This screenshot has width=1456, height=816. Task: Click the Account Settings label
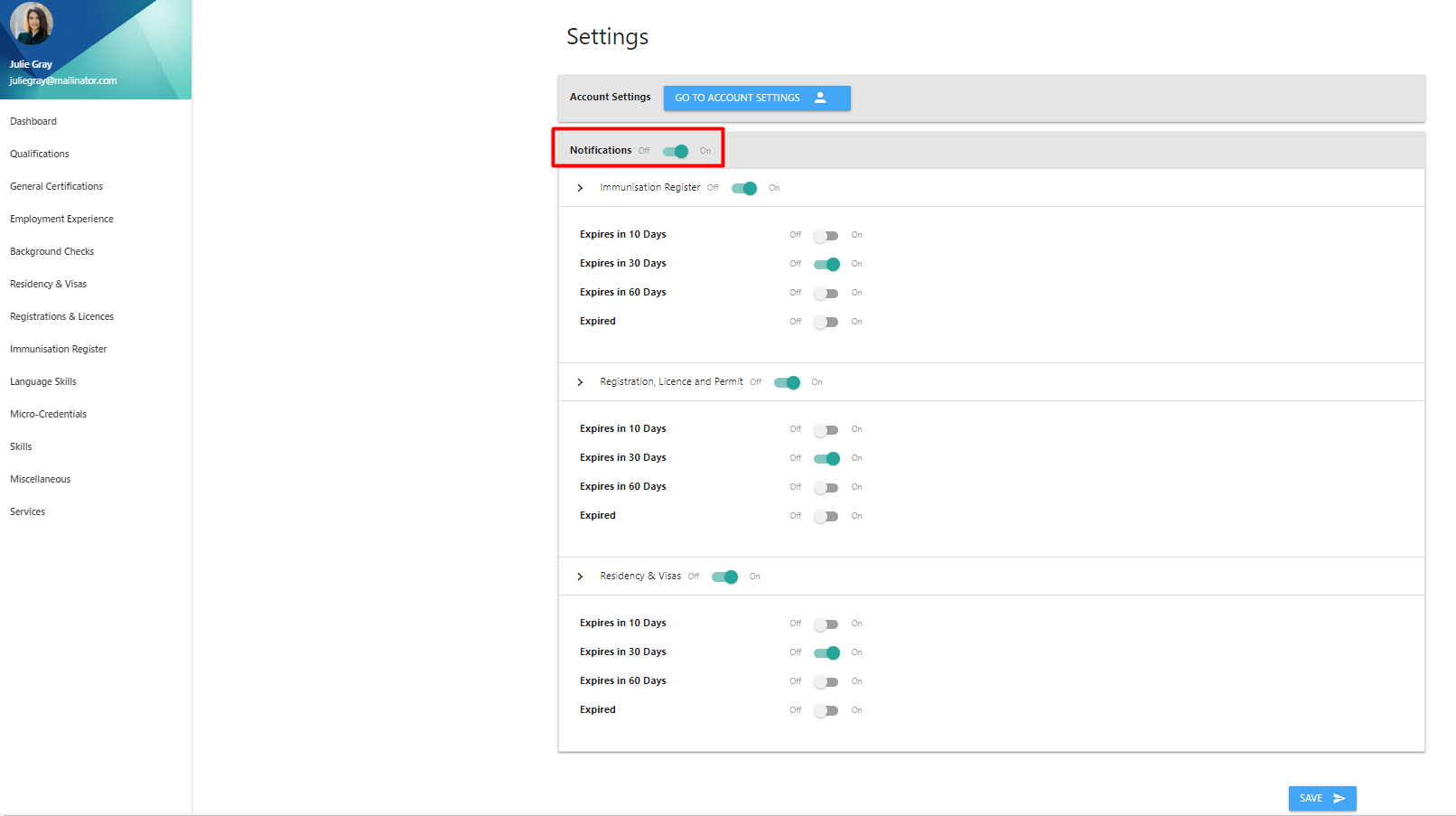pos(610,97)
